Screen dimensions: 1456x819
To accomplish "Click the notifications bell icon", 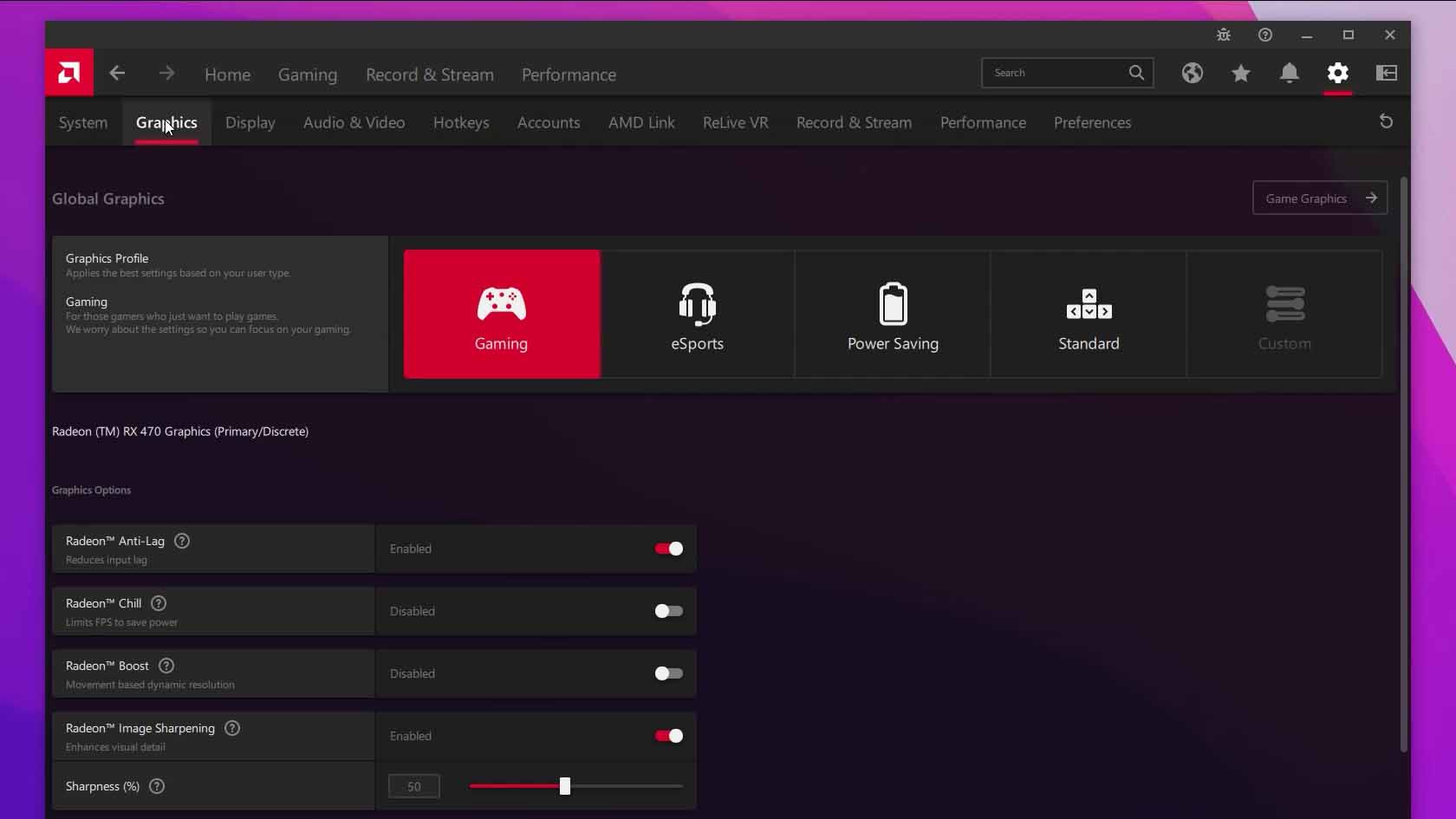I will (x=1289, y=74).
